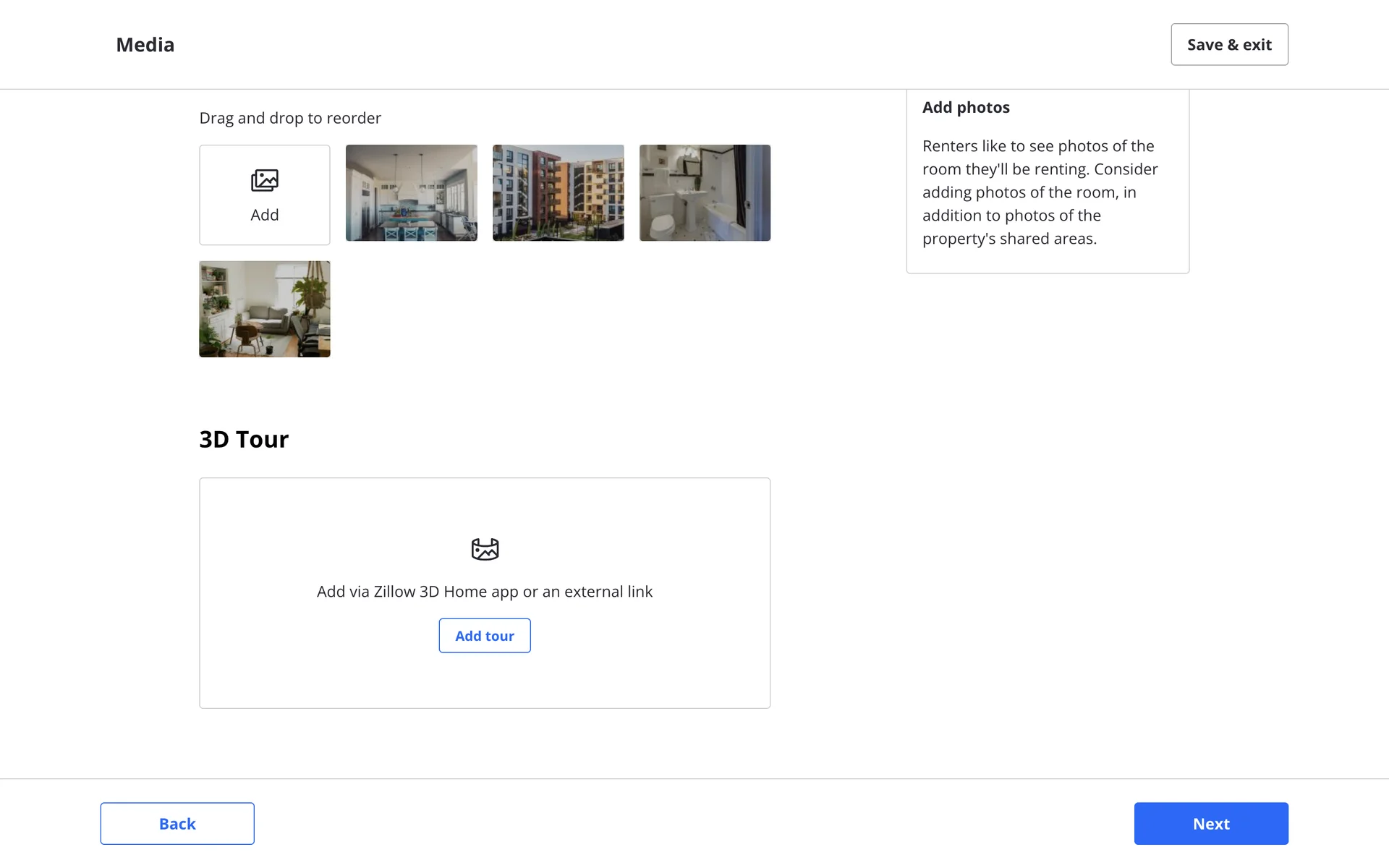Click the 3D Tour section heading
The image size is (1389, 868).
tap(244, 439)
